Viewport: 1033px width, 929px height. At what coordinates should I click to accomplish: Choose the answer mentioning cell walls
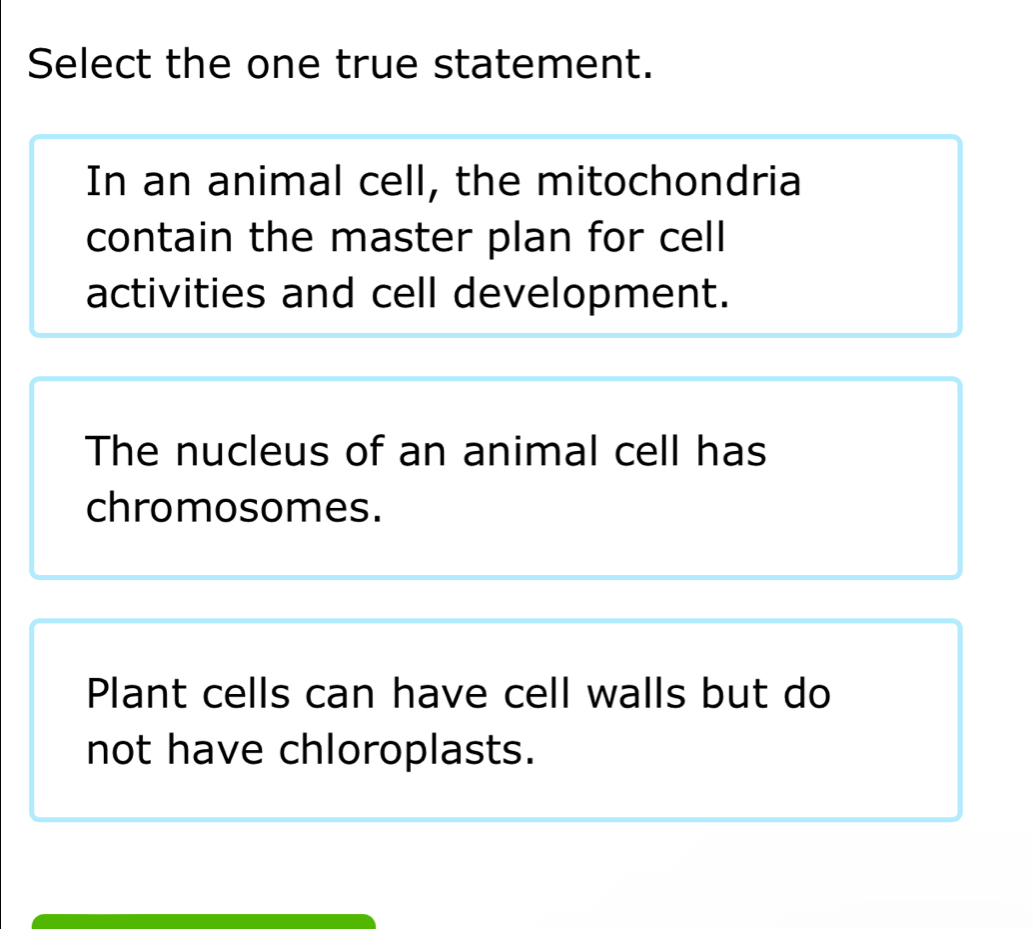tap(496, 720)
